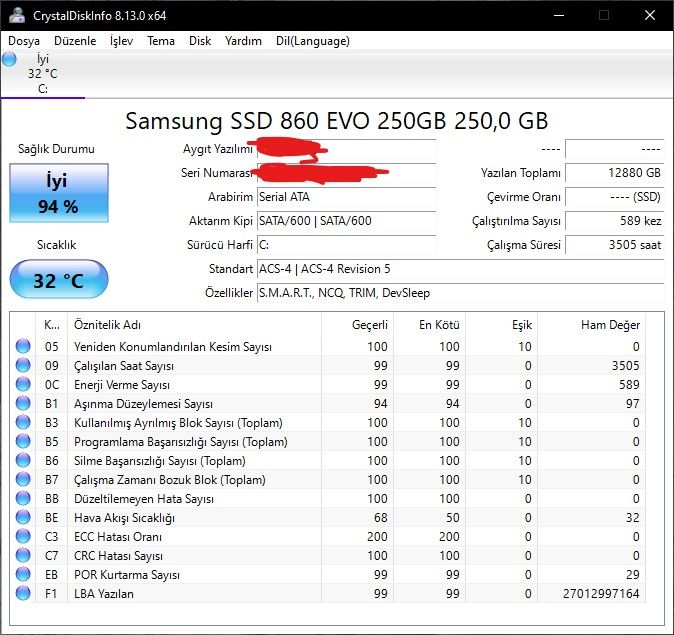Select row Düzeltilemeyen Hata Sayısı
The image size is (674, 635).
[x=328, y=498]
